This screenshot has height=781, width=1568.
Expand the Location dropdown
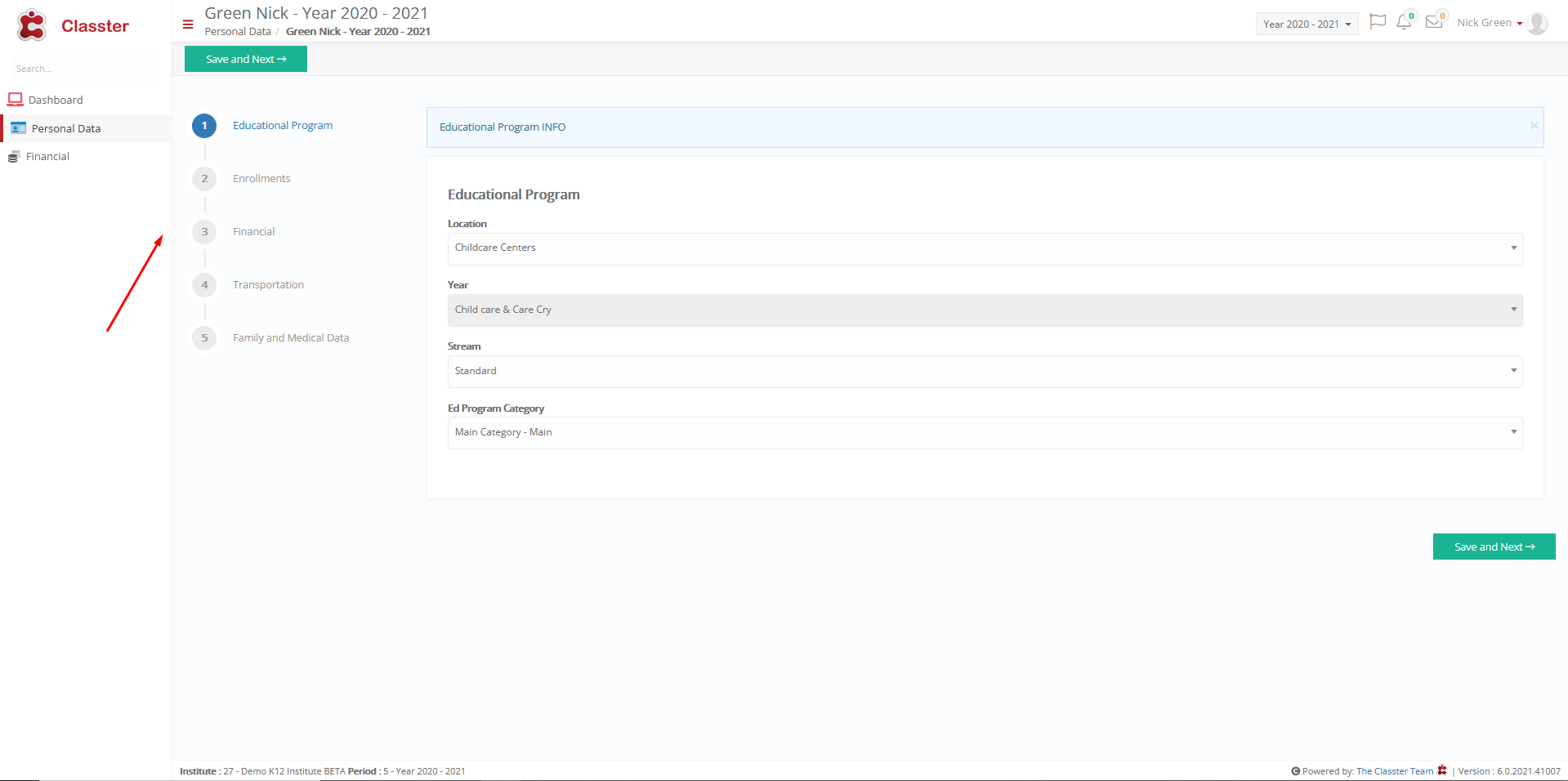click(x=985, y=248)
